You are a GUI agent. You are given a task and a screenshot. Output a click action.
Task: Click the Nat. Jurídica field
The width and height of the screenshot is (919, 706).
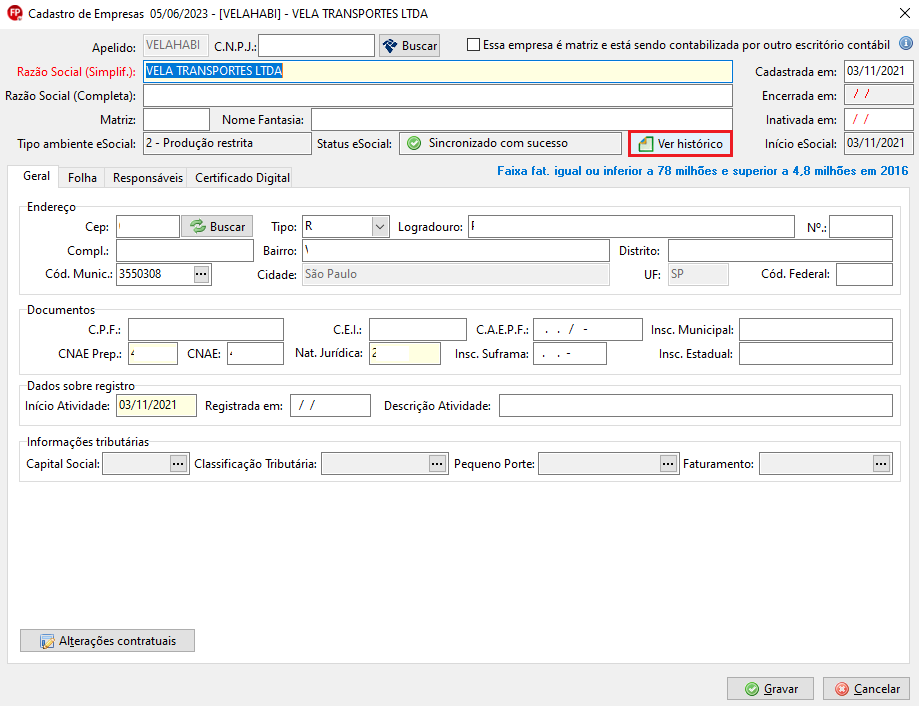(405, 353)
